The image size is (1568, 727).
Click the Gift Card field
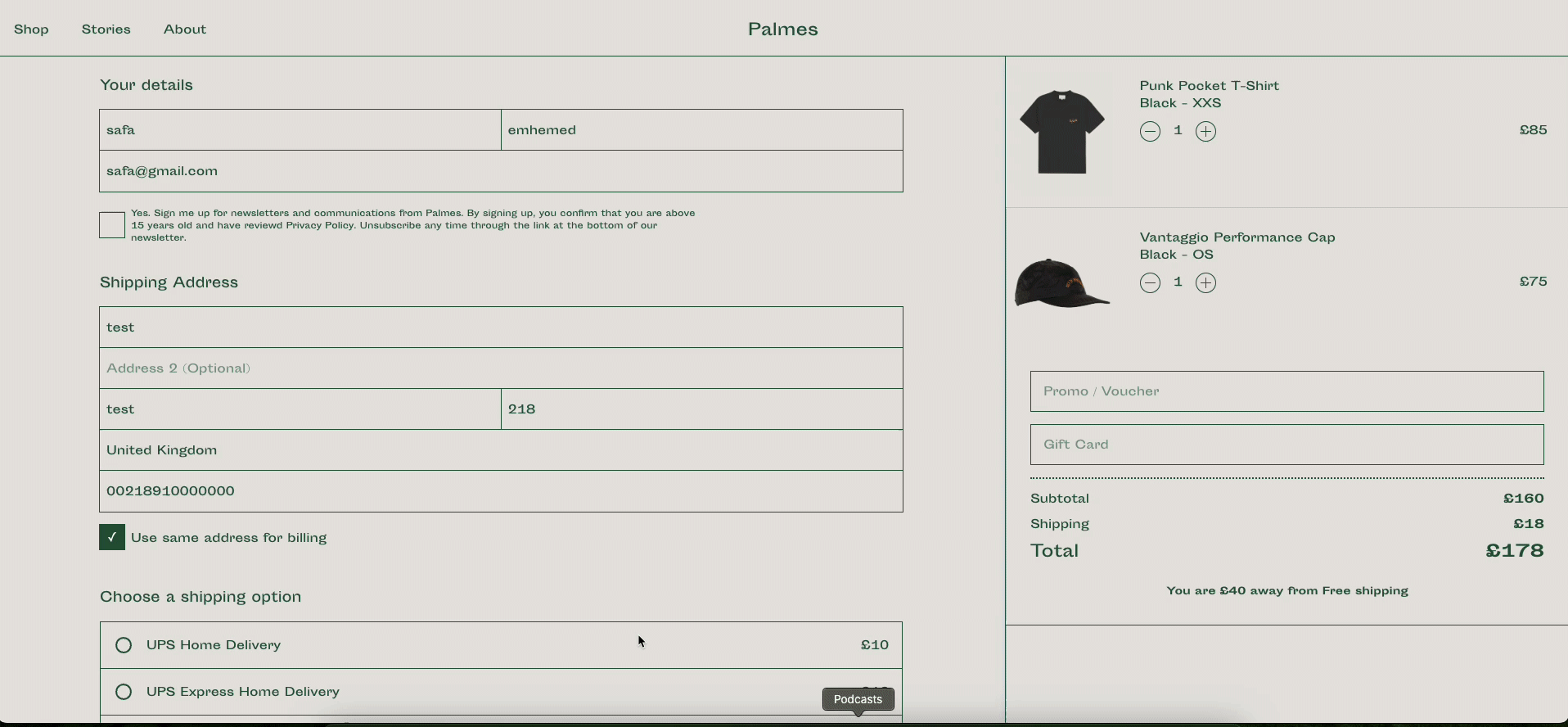click(1287, 445)
